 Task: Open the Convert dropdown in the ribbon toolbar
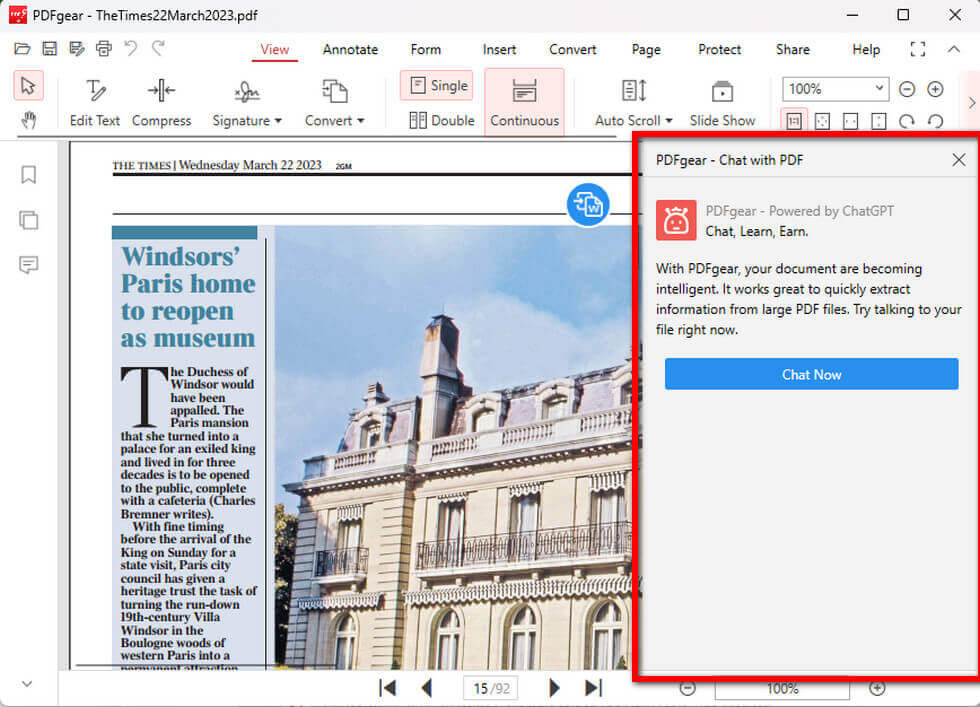(334, 103)
